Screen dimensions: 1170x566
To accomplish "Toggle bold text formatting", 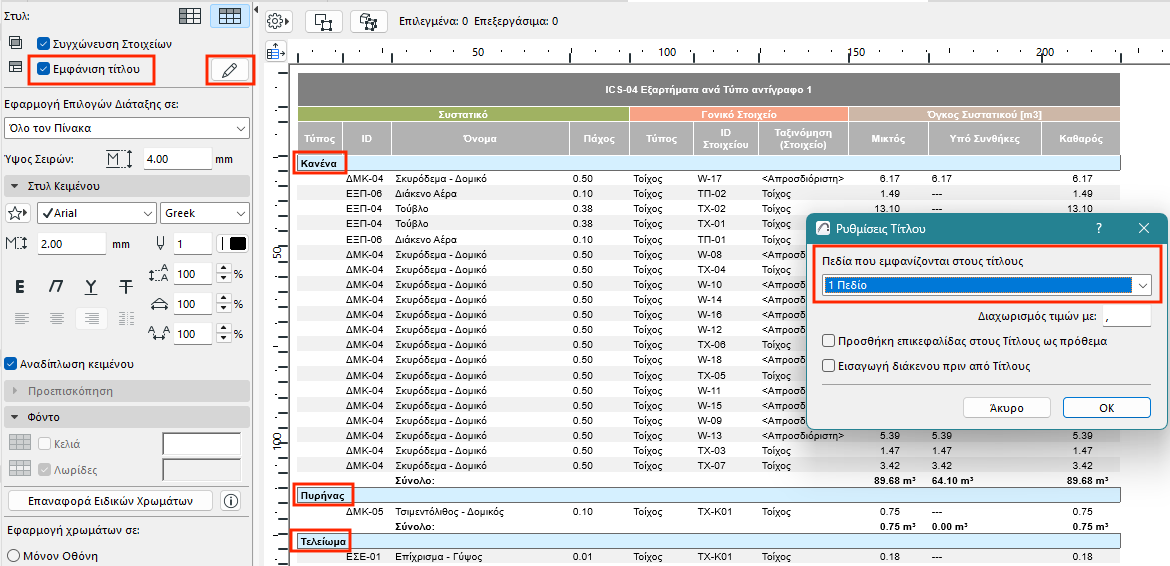I will [20, 287].
